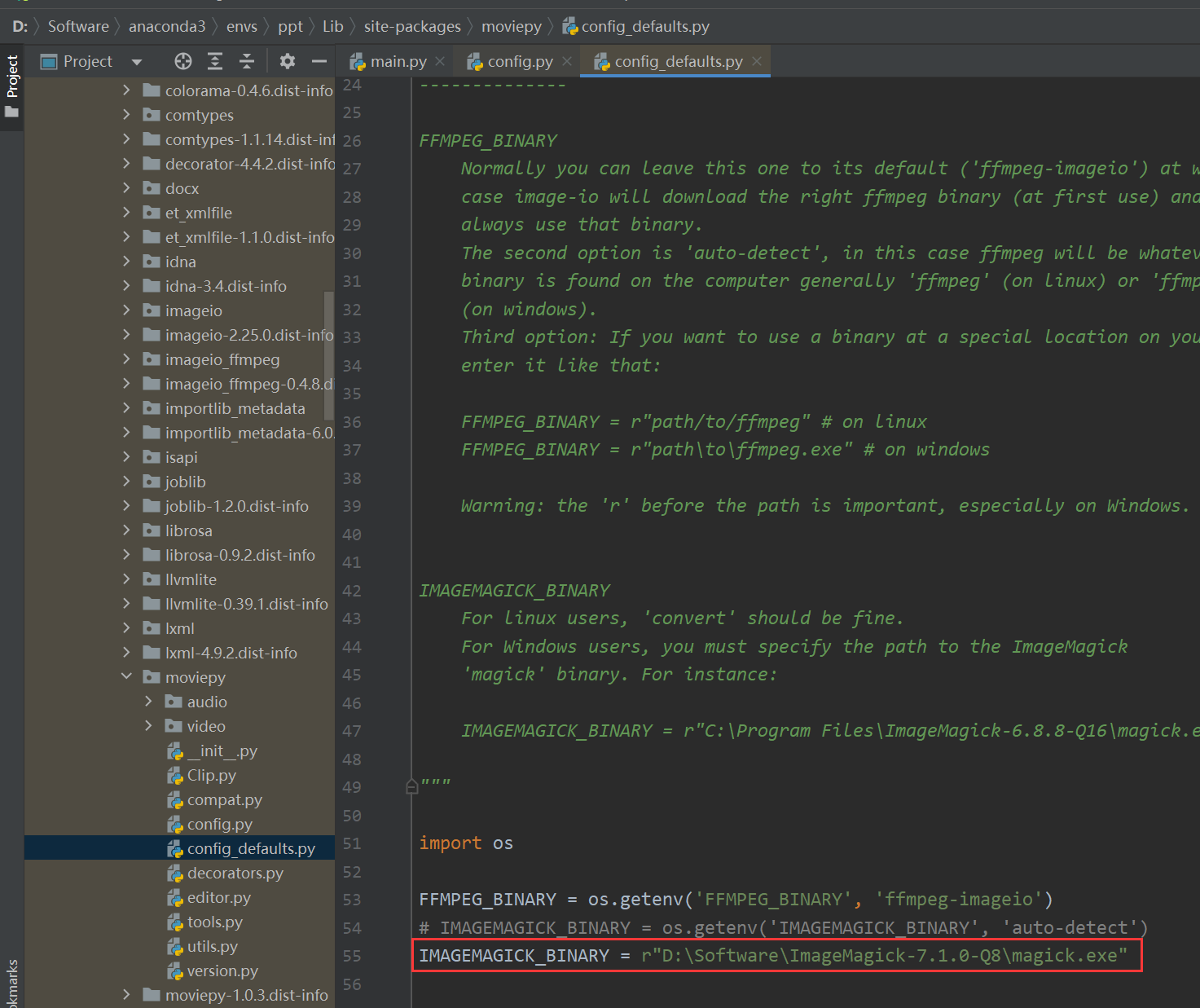Open the Project panel settings gear
The width and height of the screenshot is (1200, 1008).
coord(288,61)
